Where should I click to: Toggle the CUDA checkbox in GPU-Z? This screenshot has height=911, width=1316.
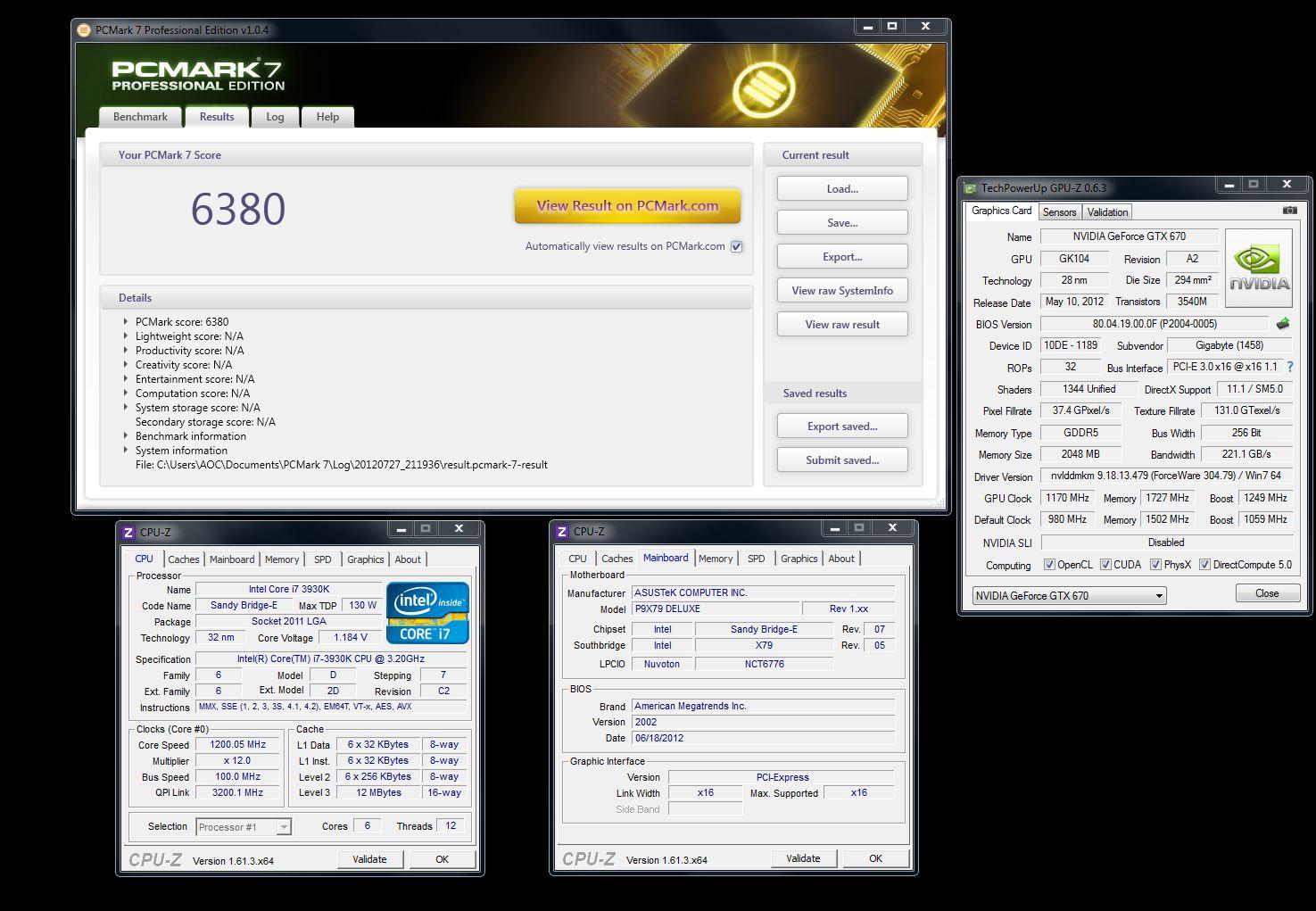click(1105, 565)
